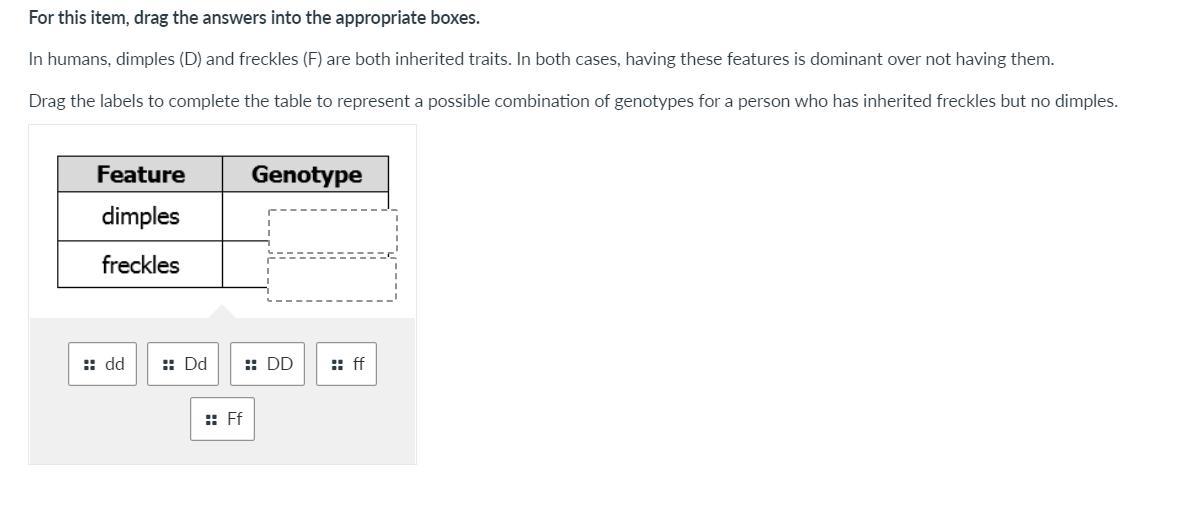
Task: Click the freckles row label
Action: click(x=140, y=265)
